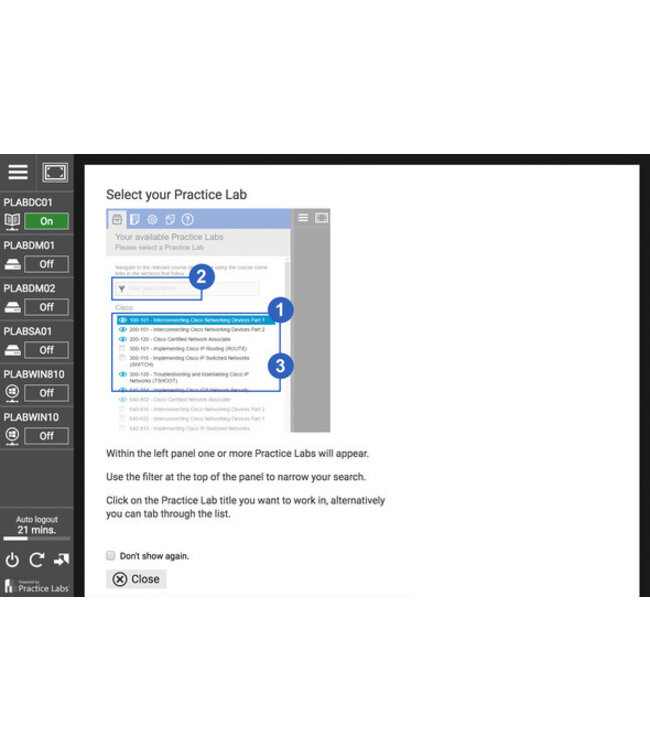Open the hamburger menu in sidebar
The image size is (650, 750).
(18, 173)
